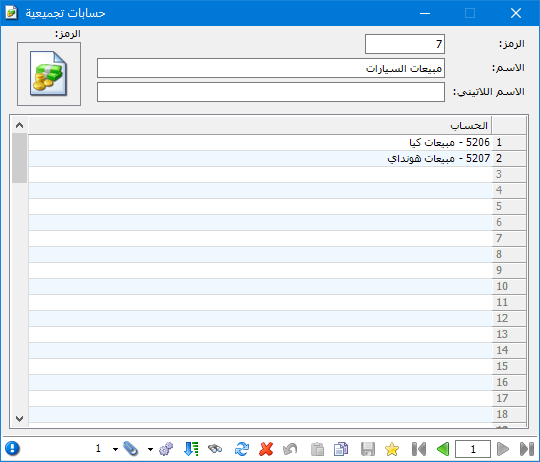The height and width of the screenshot is (462, 540).
Task: Click the floppy disk save icon
Action: [x=368, y=449]
